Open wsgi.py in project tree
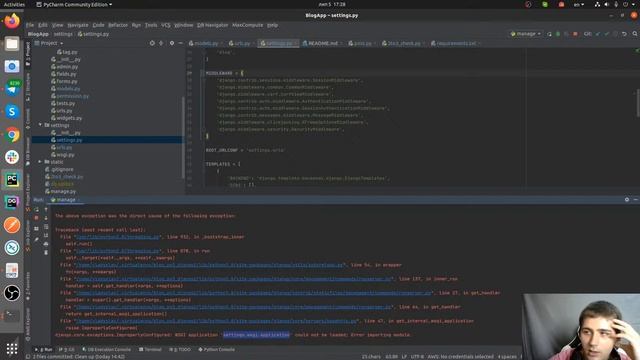 (x=63, y=155)
